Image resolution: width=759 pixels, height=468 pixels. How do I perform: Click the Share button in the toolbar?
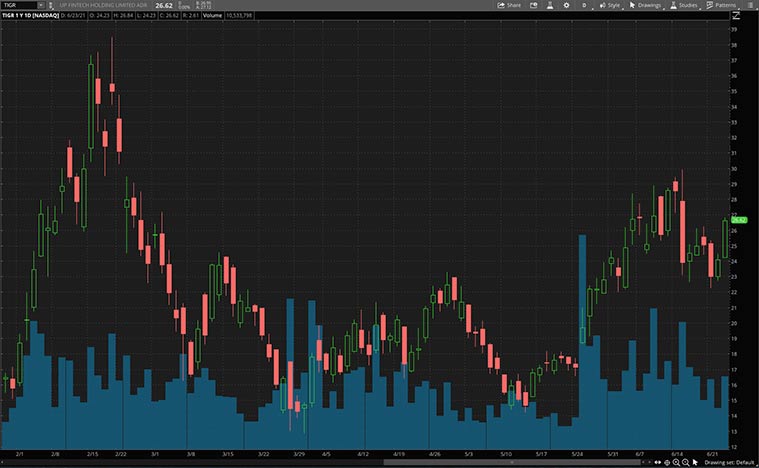point(509,5)
